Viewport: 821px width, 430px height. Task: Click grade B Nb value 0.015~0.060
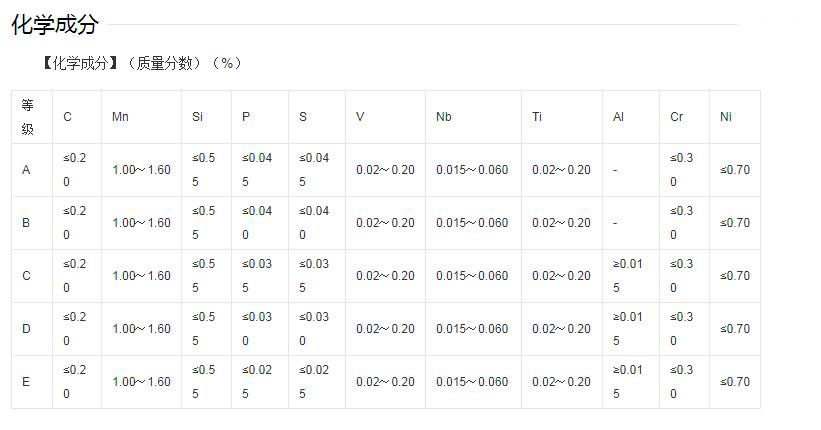(472, 223)
